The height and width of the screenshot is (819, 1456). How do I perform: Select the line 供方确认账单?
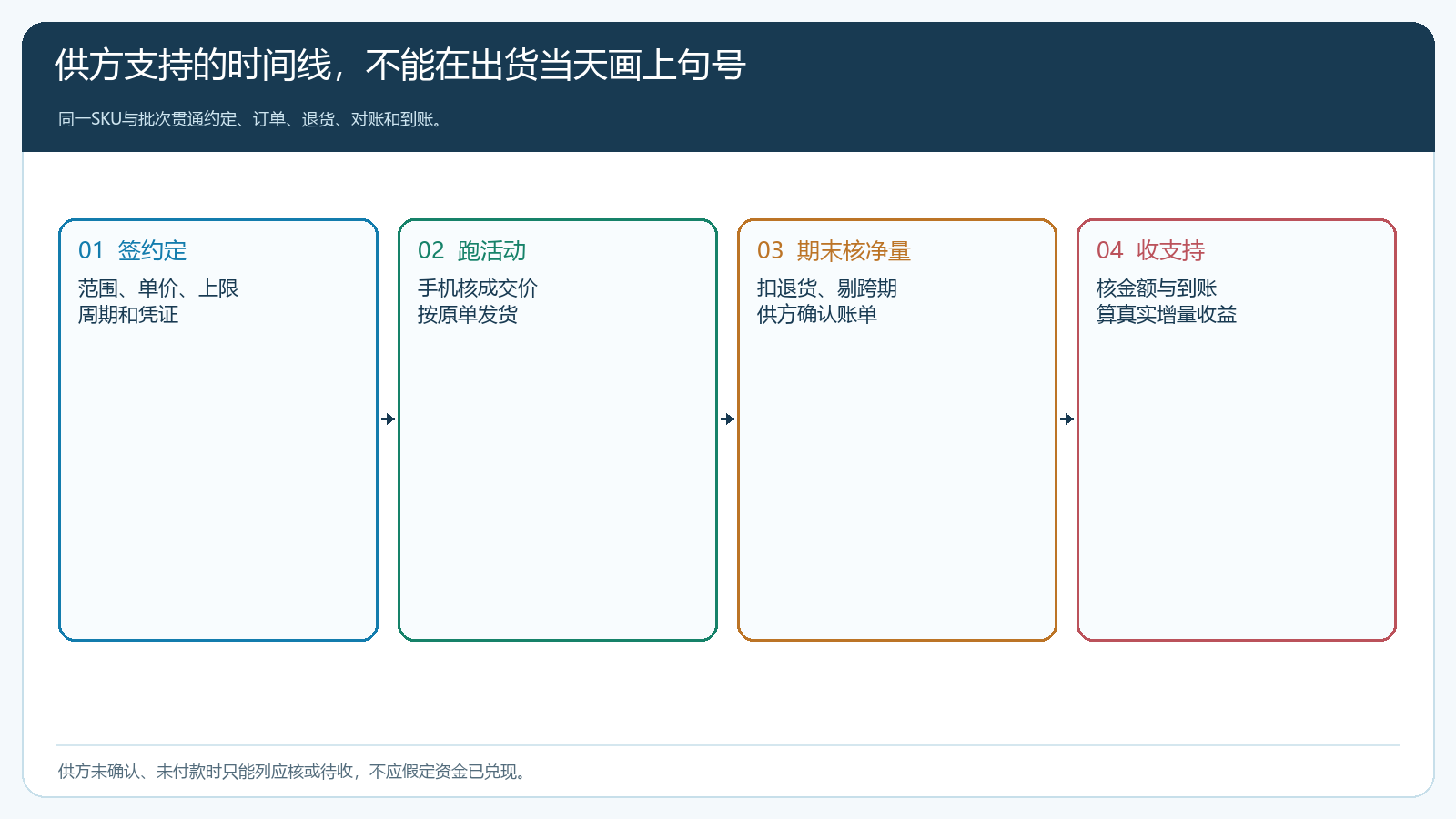[x=817, y=315]
